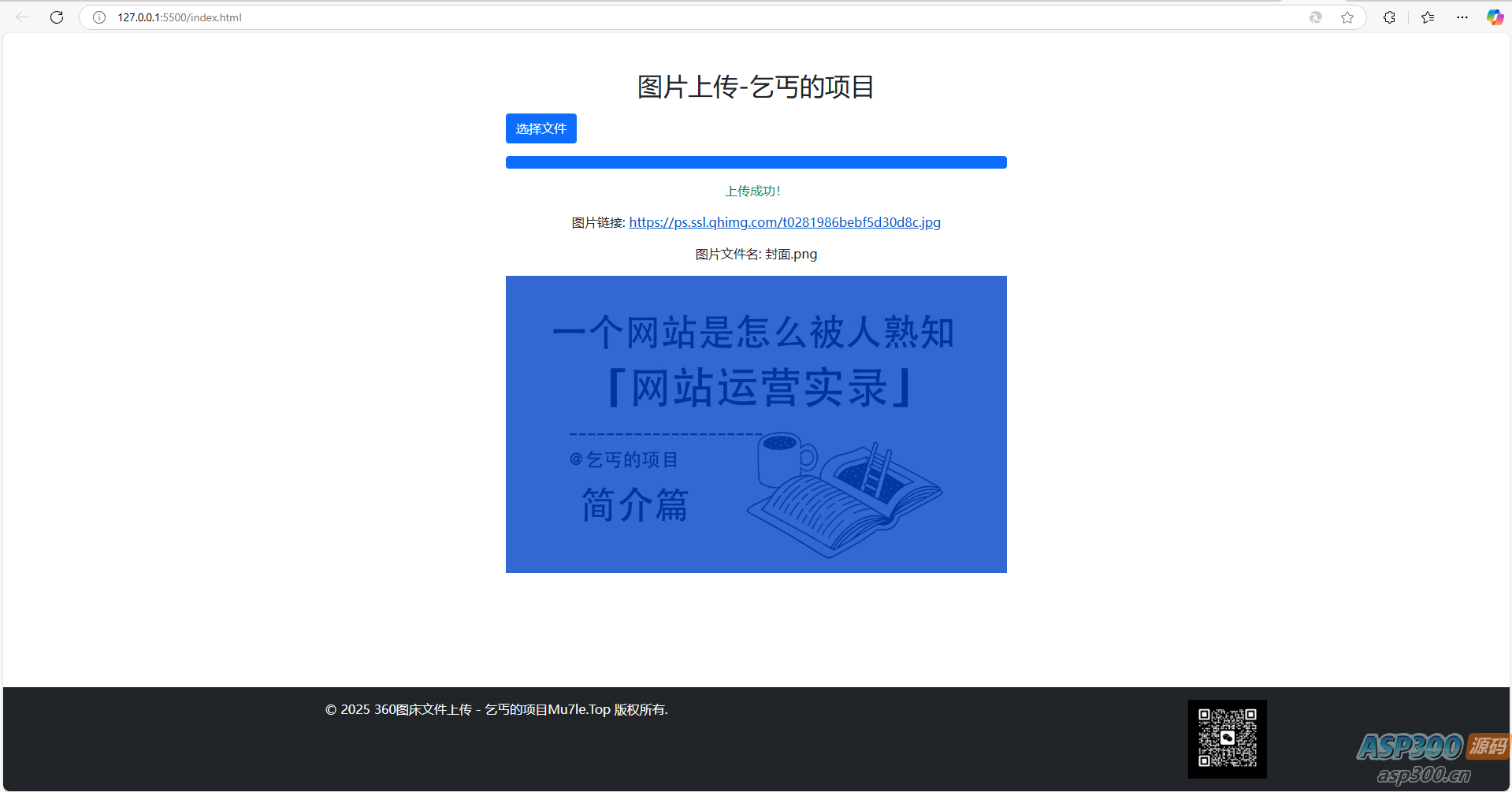This screenshot has width=1512, height=792.
Task: Open the favorites list icon
Action: tap(1428, 17)
